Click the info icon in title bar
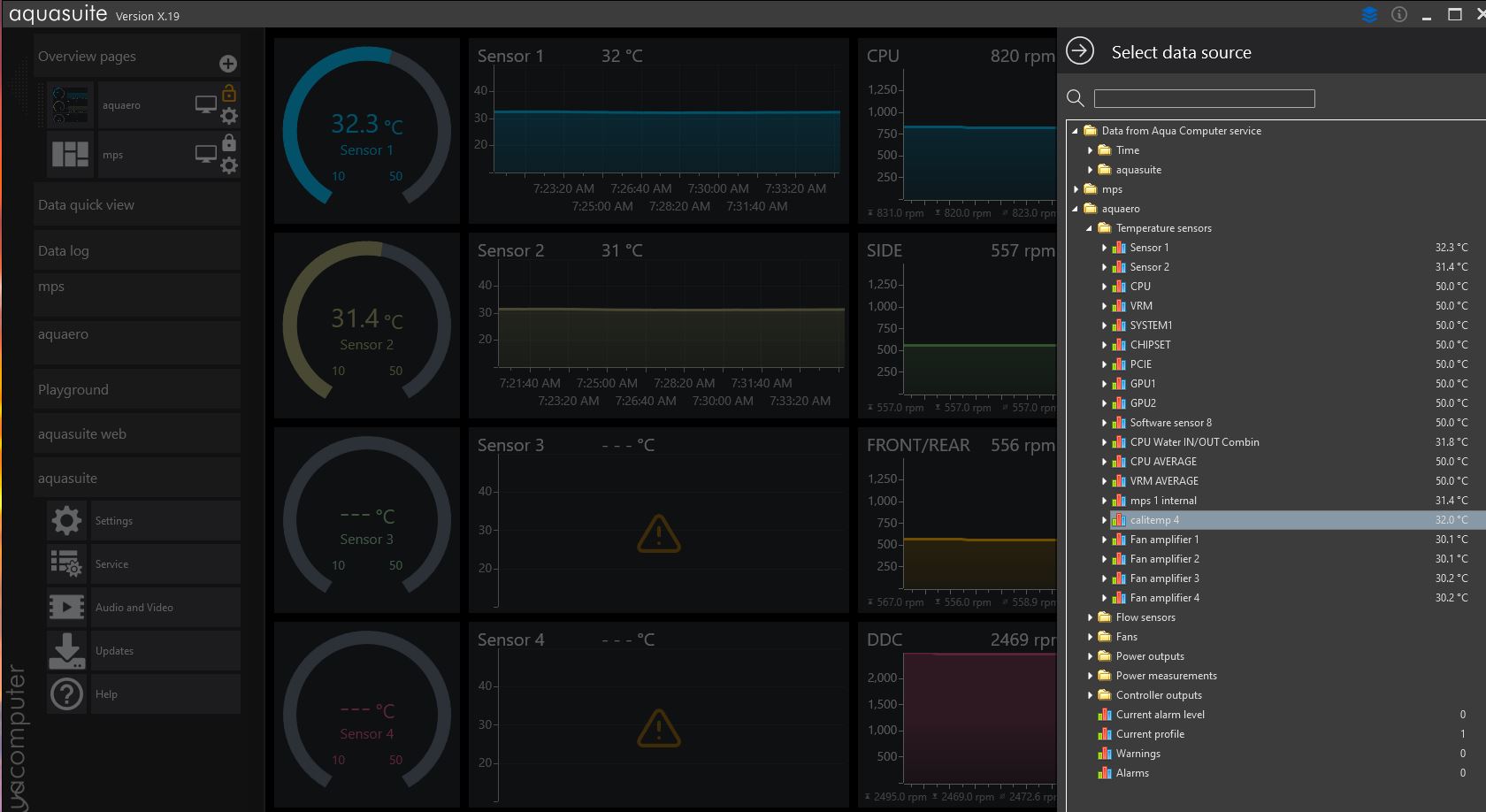The height and width of the screenshot is (812, 1486). pos(1398,15)
